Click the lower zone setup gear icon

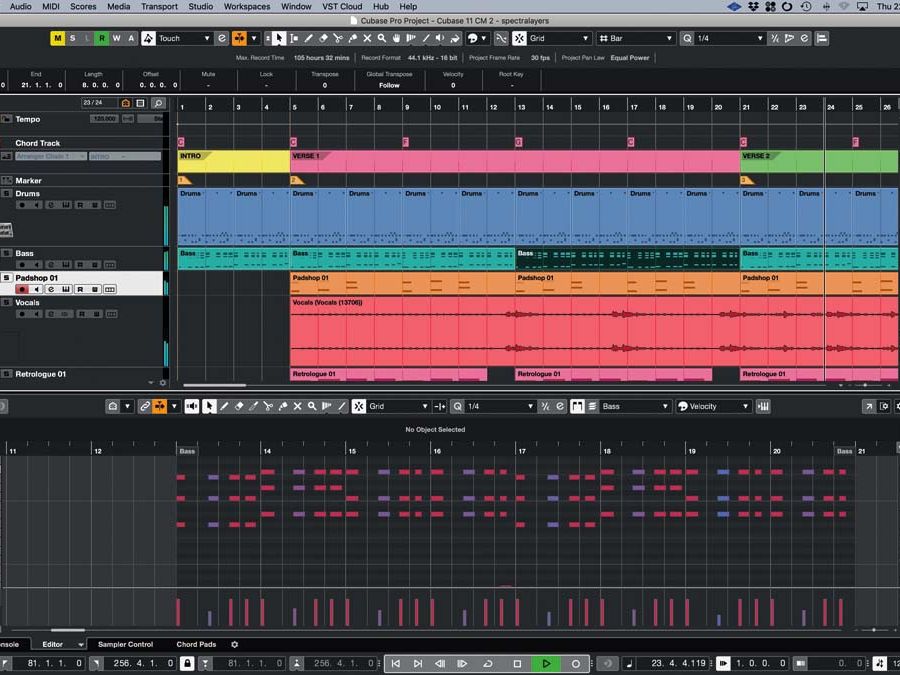[x=235, y=645]
